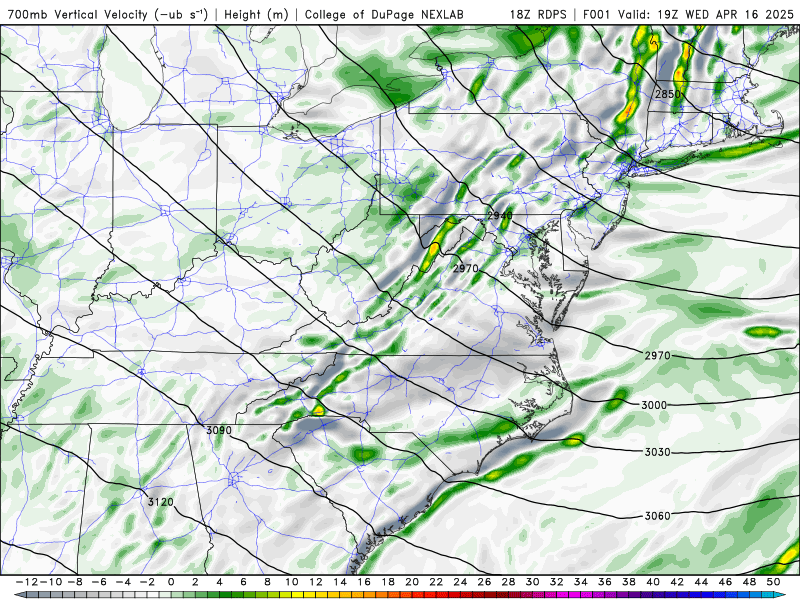Viewport: 800px width, 600px height.
Task: Click the "700mb Vertical Velocity" title text
Action: point(78,14)
